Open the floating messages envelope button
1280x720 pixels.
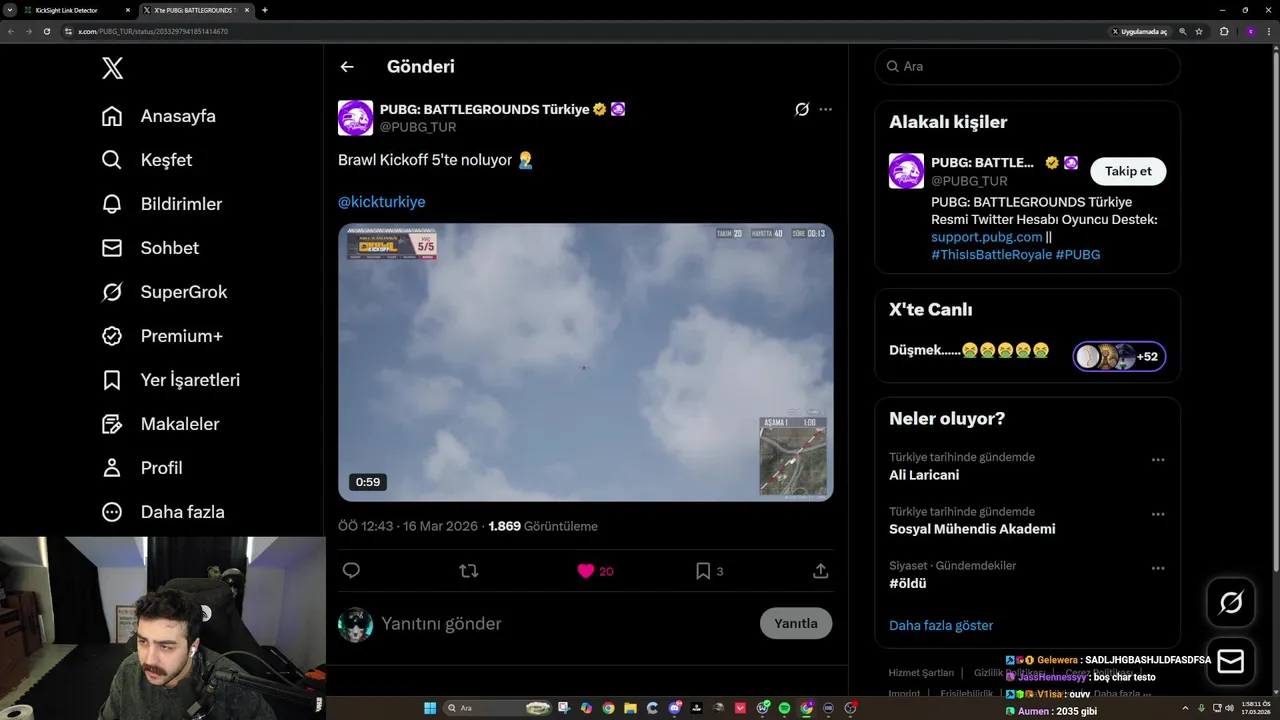1231,662
